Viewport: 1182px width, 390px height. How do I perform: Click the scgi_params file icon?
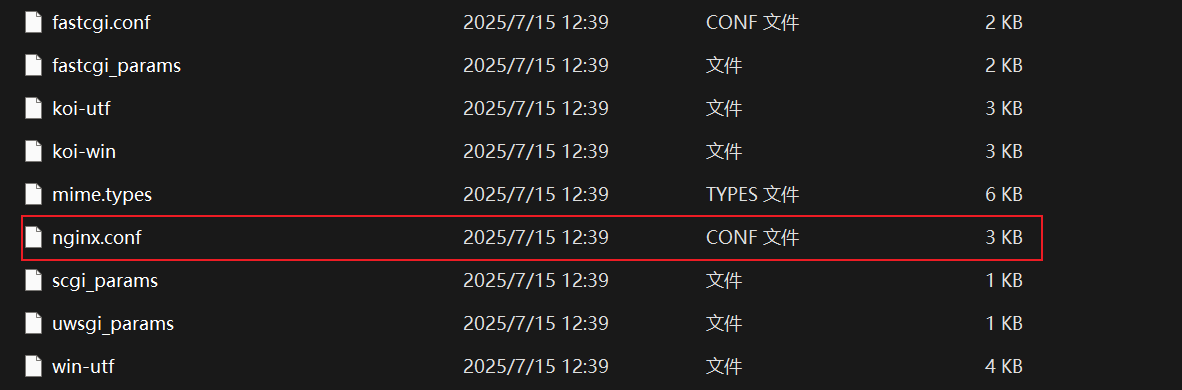pyautogui.click(x=33, y=281)
